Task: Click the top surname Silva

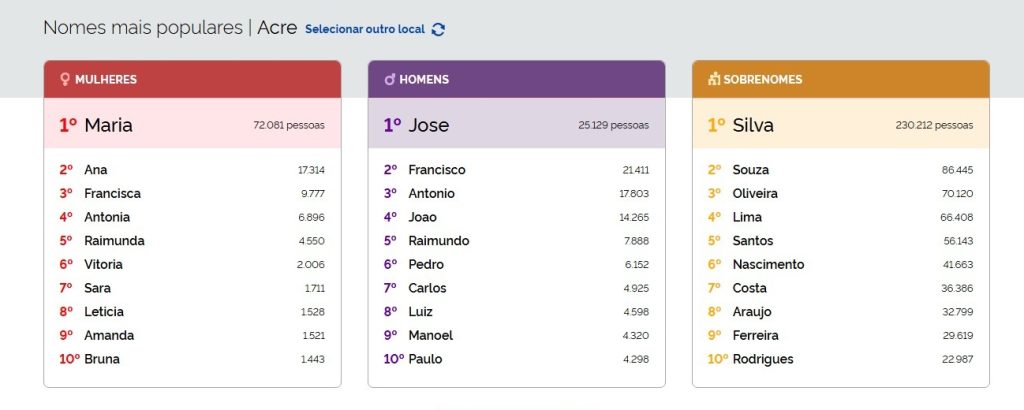Action: (x=753, y=125)
